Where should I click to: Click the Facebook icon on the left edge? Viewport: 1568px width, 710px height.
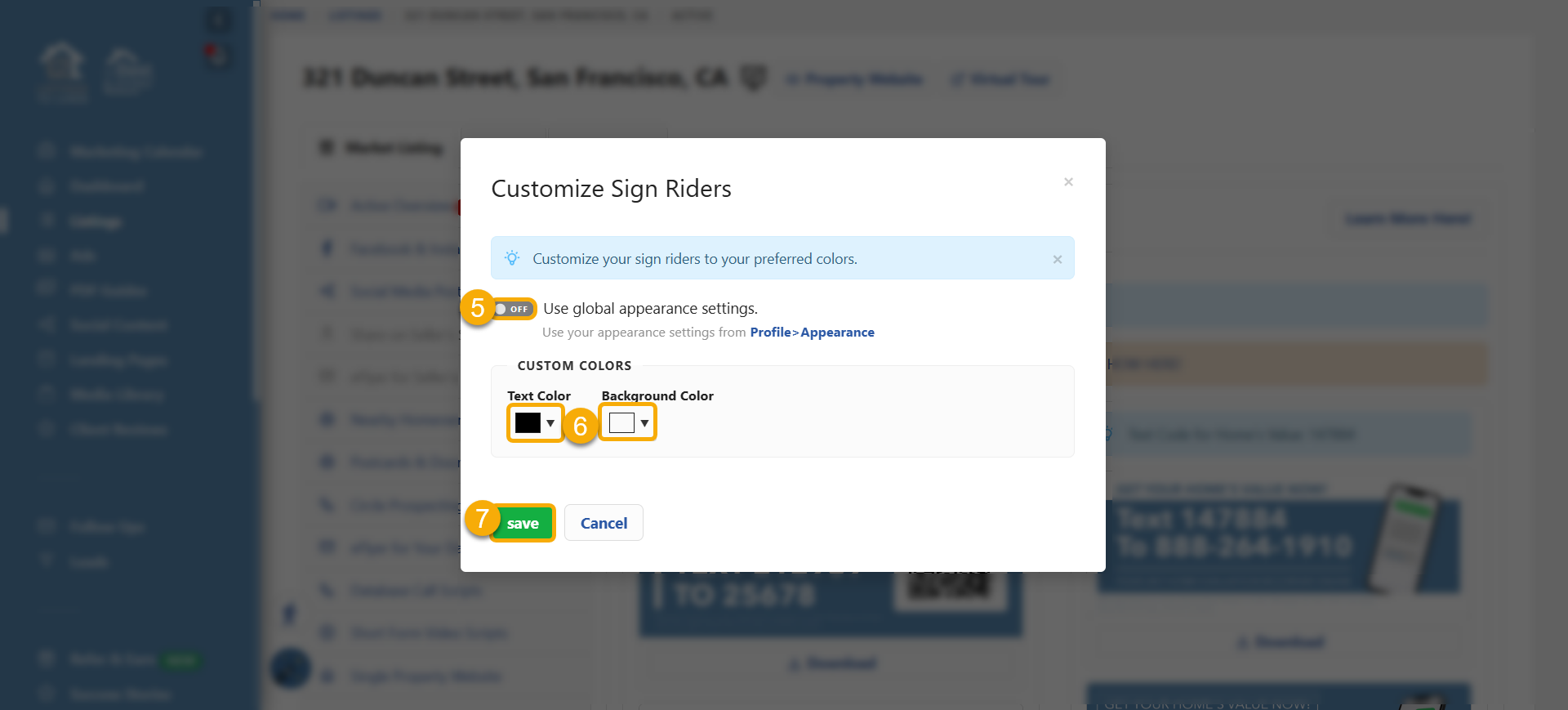(289, 614)
